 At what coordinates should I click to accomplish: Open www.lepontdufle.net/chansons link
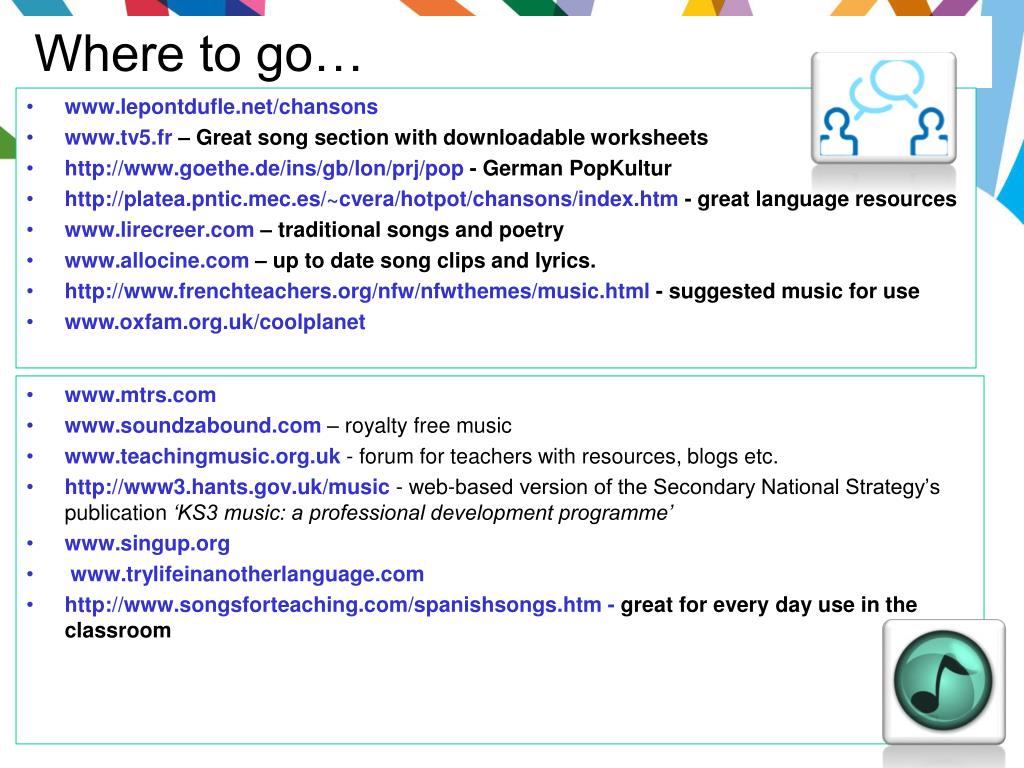(221, 106)
